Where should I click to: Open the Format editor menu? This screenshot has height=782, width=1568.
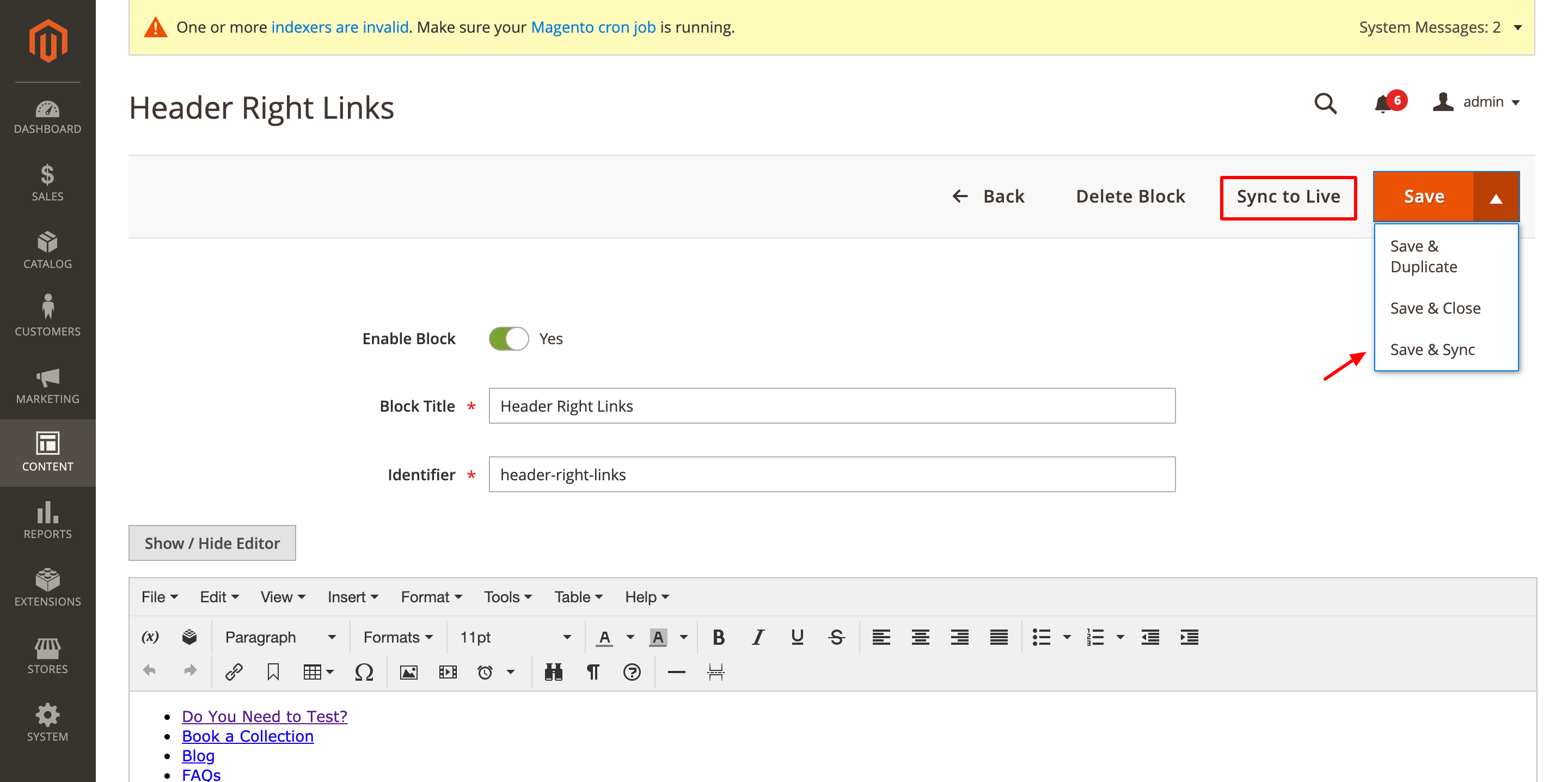pos(431,597)
